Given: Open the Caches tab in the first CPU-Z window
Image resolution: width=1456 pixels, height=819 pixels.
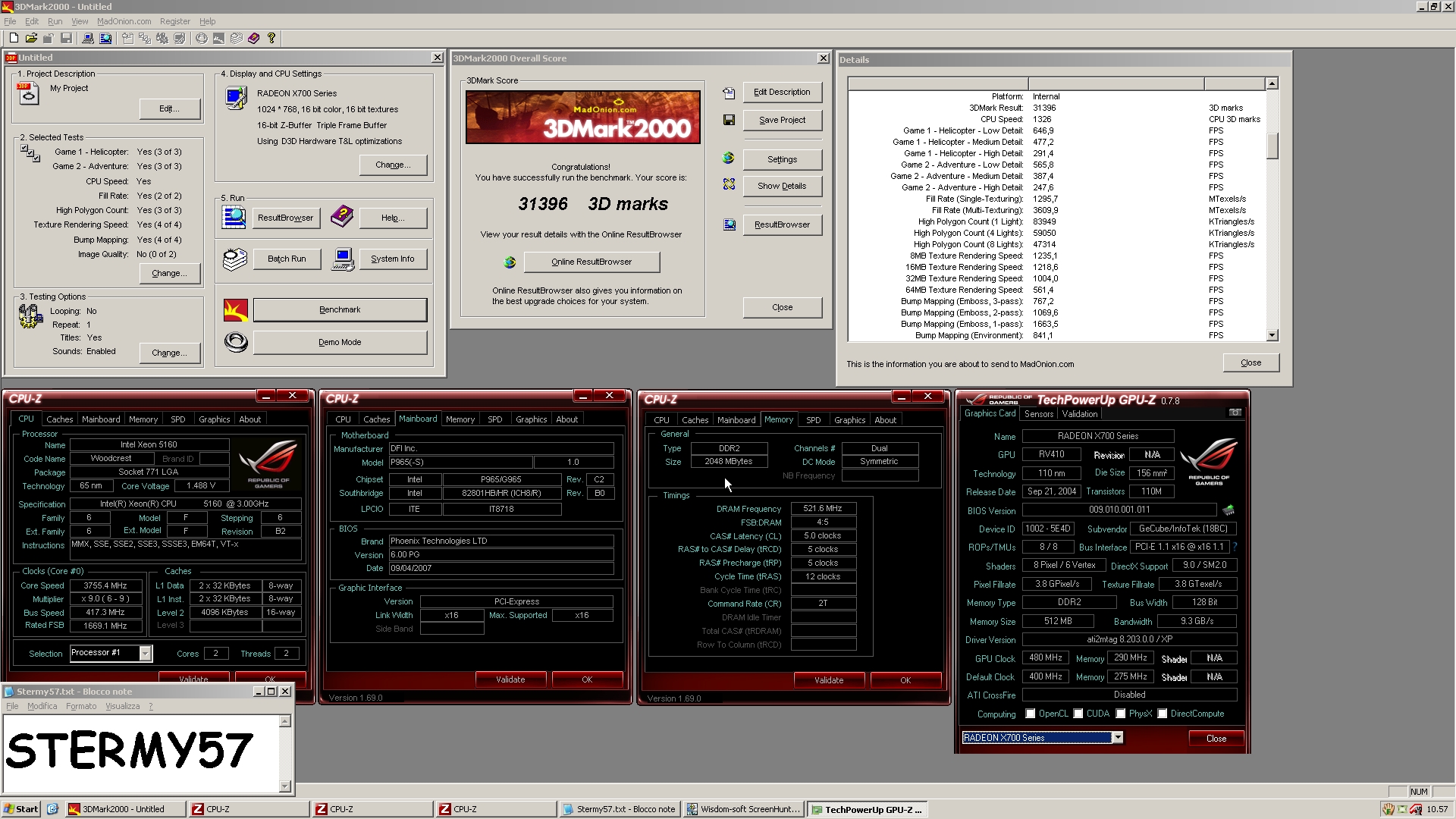Looking at the screenshot, I should 59,419.
